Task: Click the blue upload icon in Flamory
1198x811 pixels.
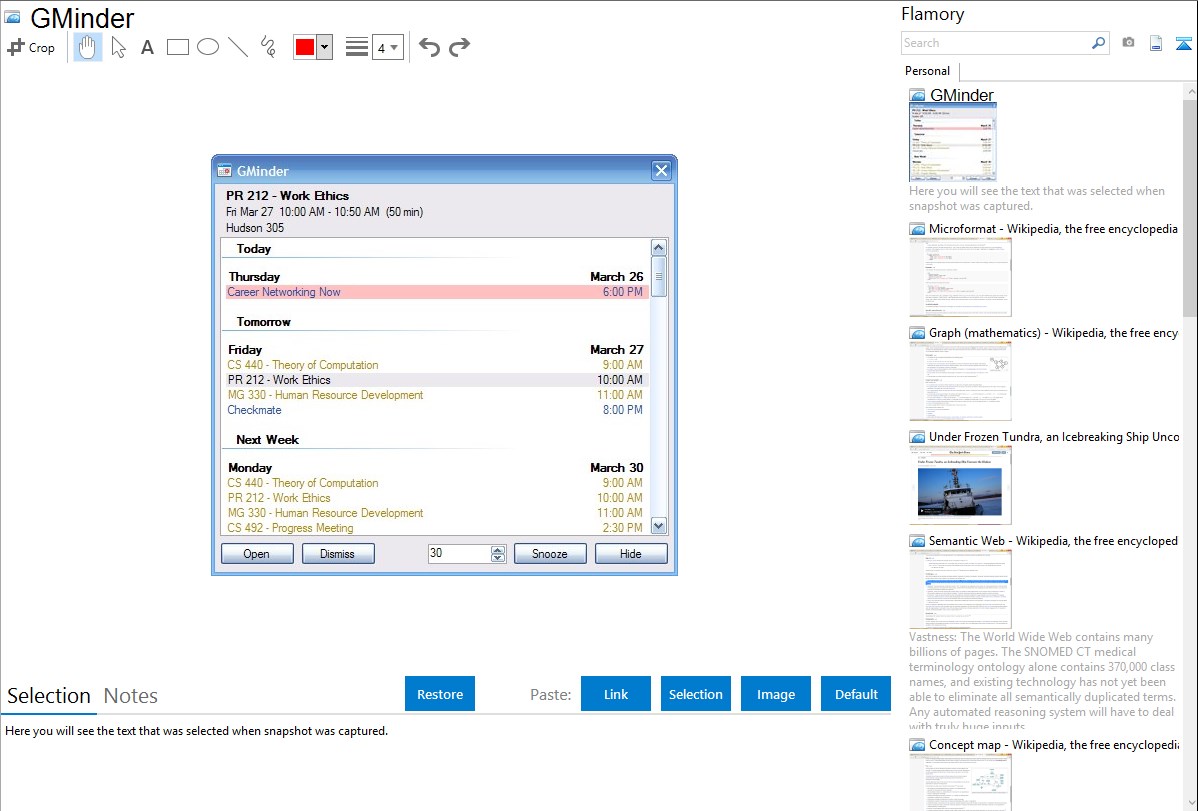Action: pos(1183,43)
